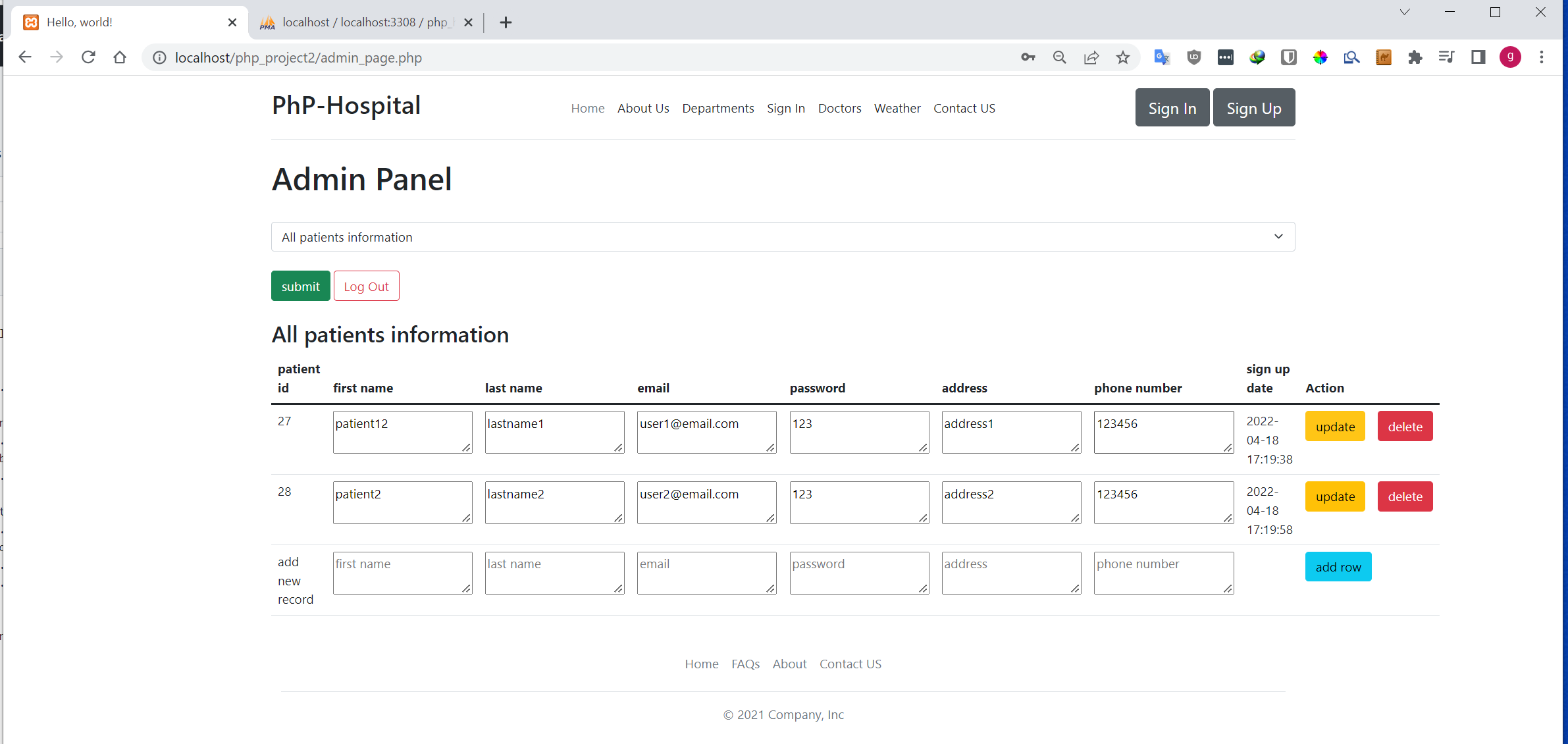Viewport: 1568px width, 744px height.
Task: Update the patient 27 row
Action: (x=1335, y=426)
